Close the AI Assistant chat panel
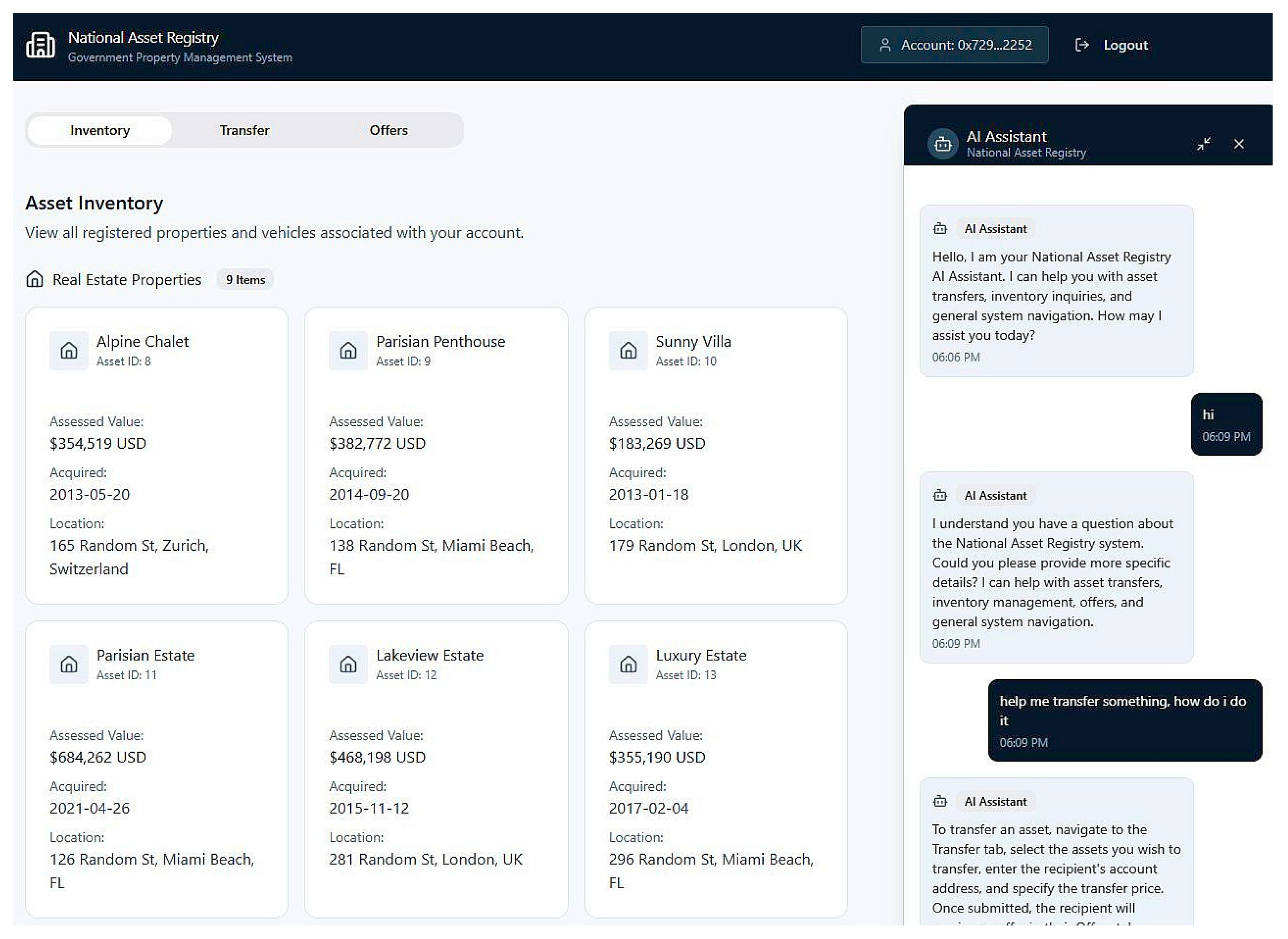The height and width of the screenshot is (939, 1288). tap(1239, 144)
